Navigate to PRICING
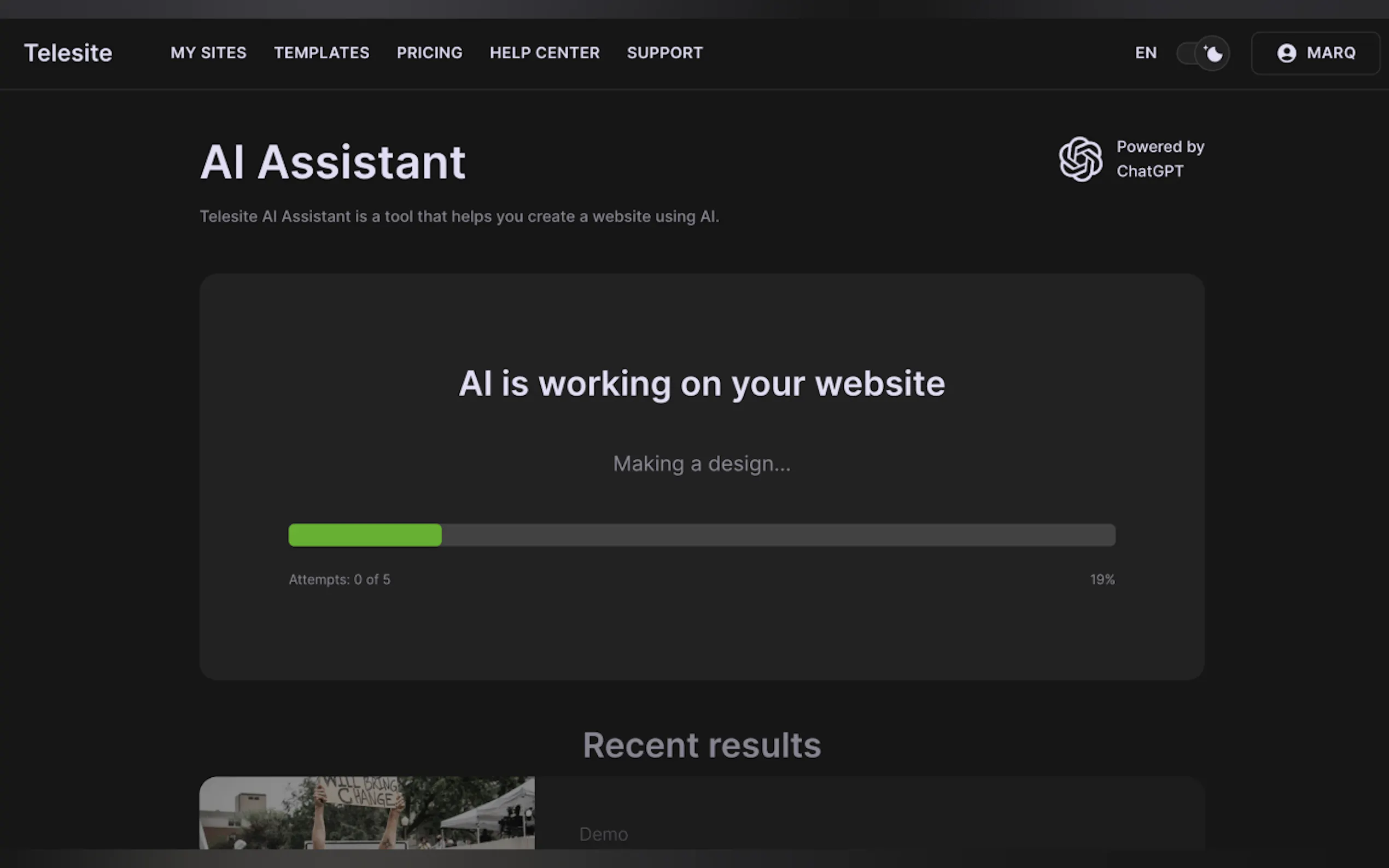This screenshot has height=868, width=1389. [x=429, y=53]
